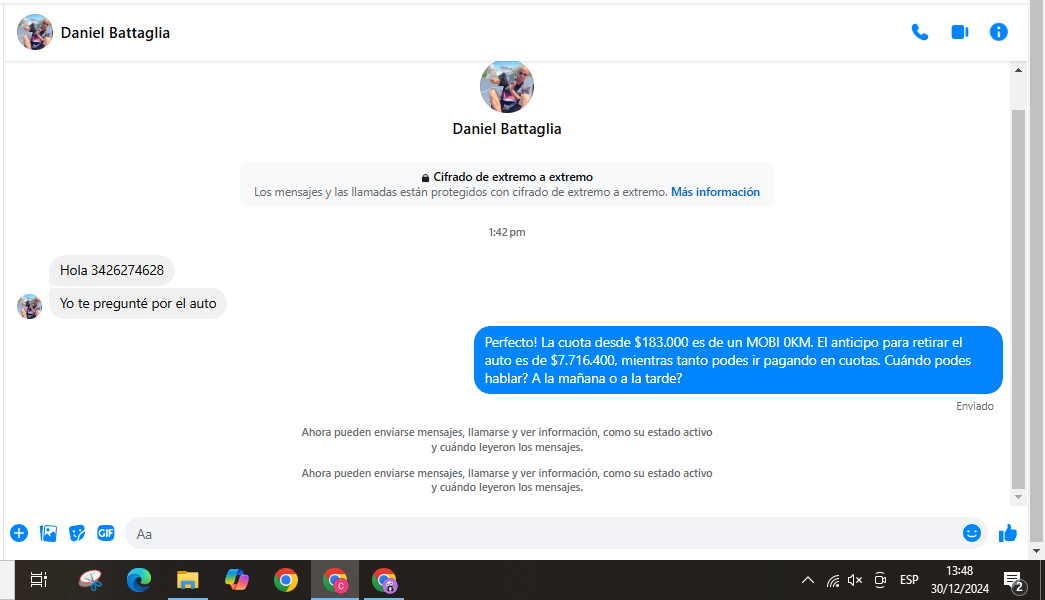Click the large centered profile picture

coord(507,87)
